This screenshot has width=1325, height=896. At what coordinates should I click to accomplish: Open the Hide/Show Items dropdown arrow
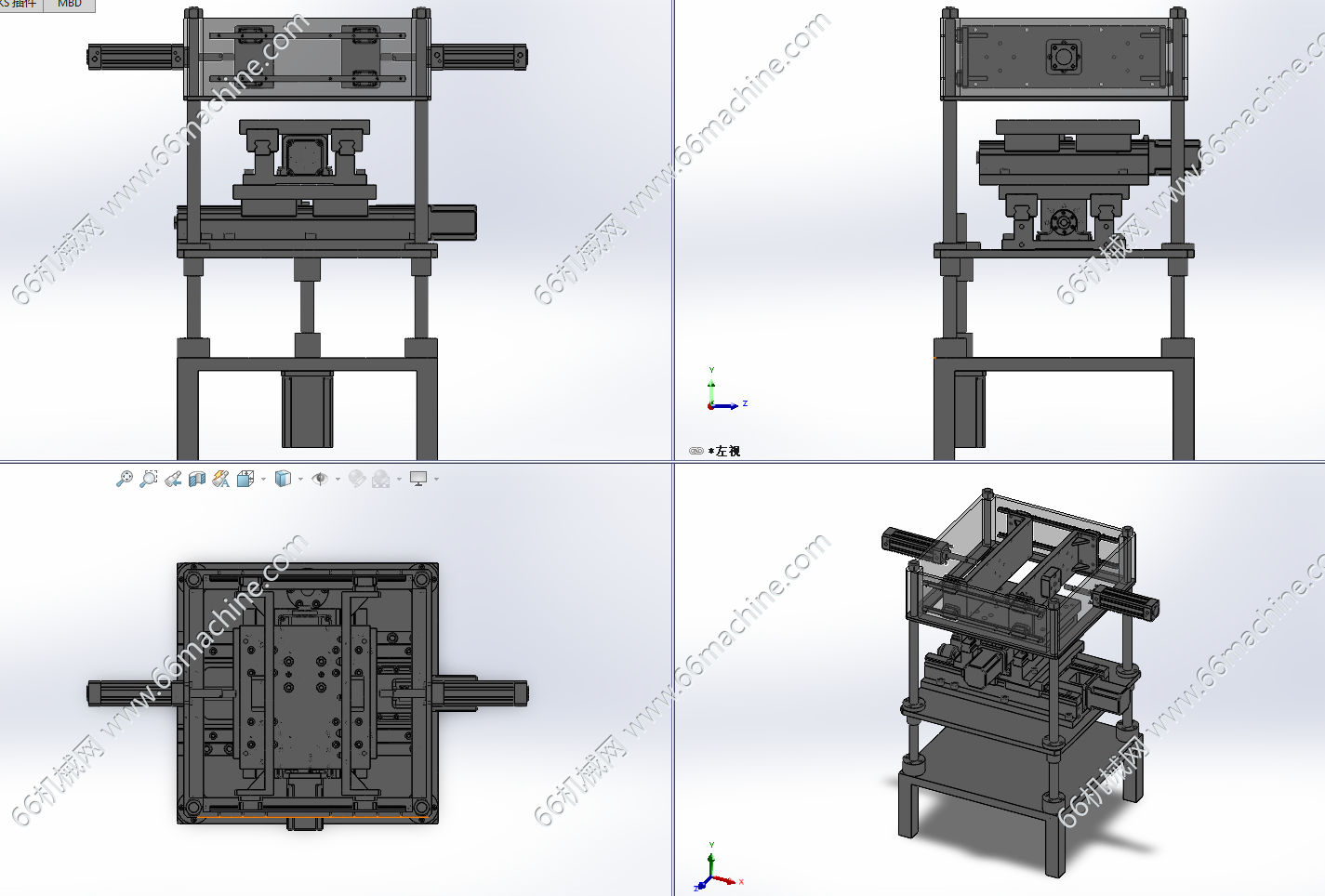point(338,480)
